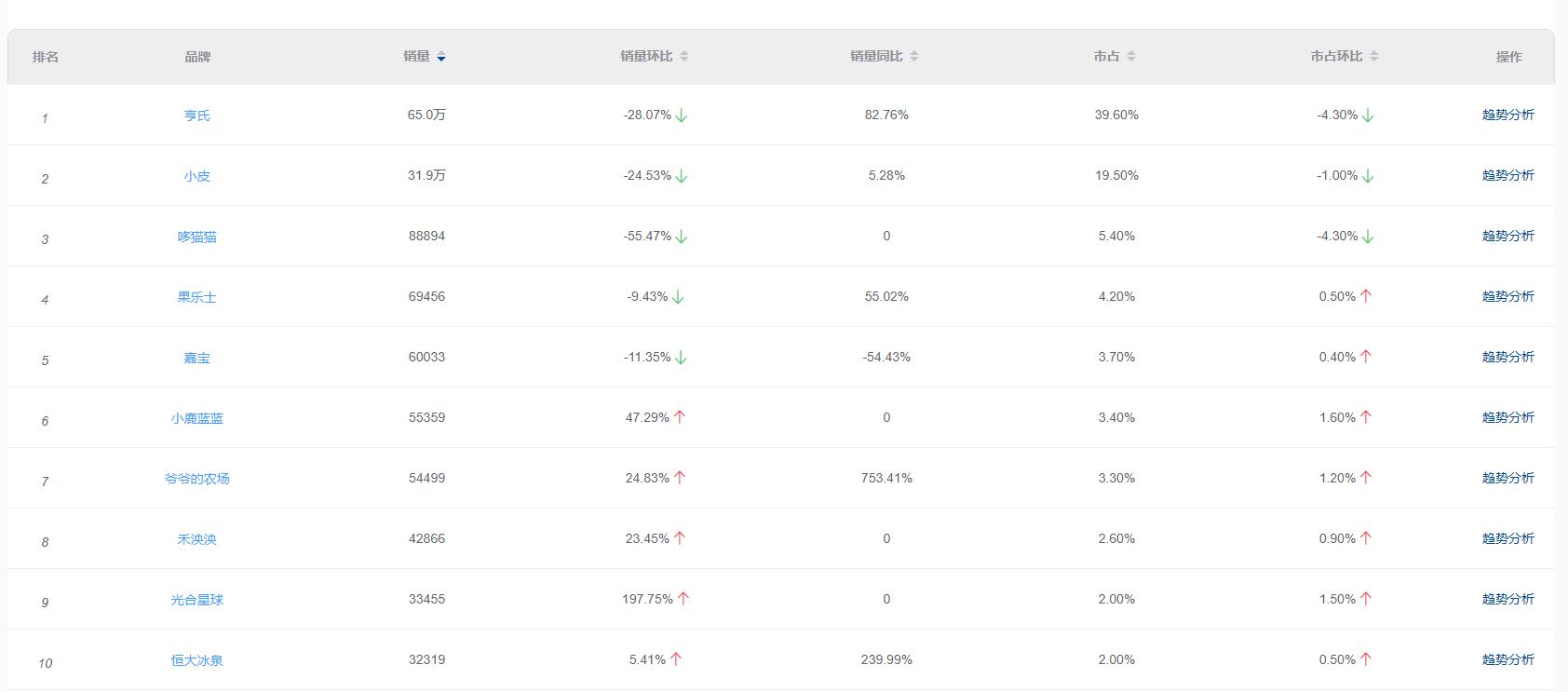Click the -28.07% 销量环比 value
The width and height of the screenshot is (1568, 692).
(647, 115)
